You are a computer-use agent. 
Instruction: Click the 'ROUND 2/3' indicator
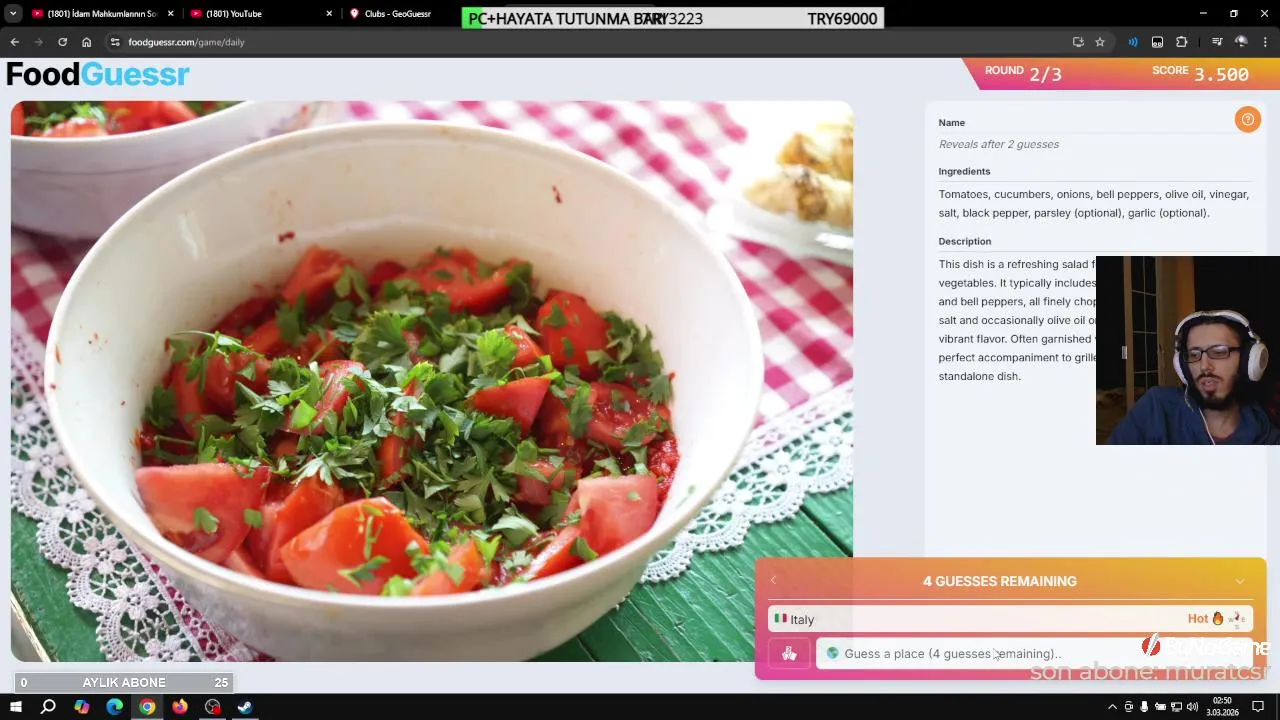[x=1023, y=73]
